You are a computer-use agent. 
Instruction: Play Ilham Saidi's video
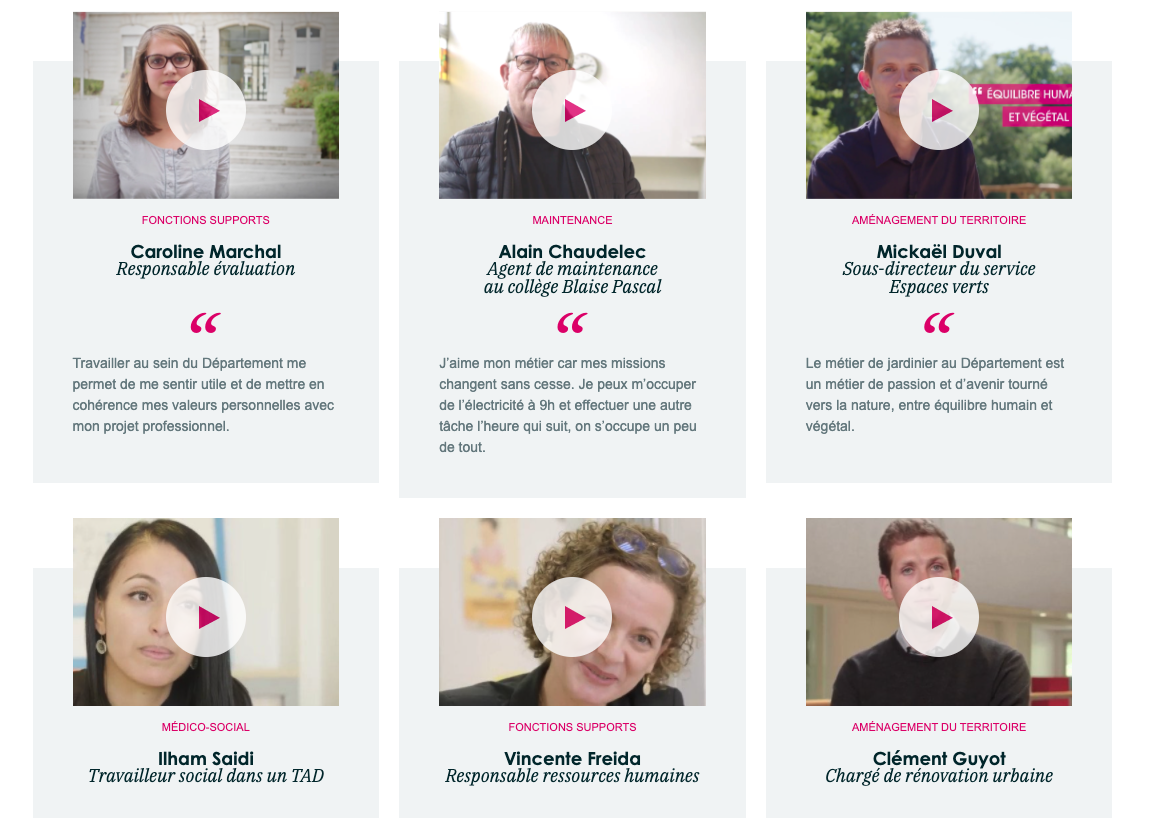[206, 617]
